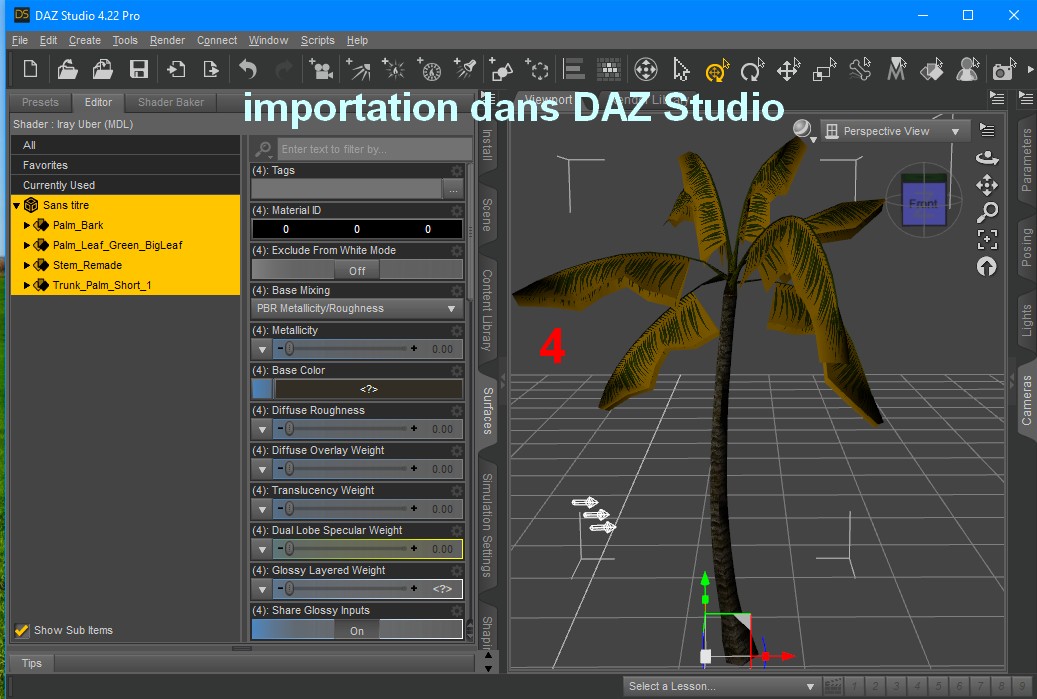Select the Favorites filter category
This screenshot has height=699, width=1037.
click(126, 165)
